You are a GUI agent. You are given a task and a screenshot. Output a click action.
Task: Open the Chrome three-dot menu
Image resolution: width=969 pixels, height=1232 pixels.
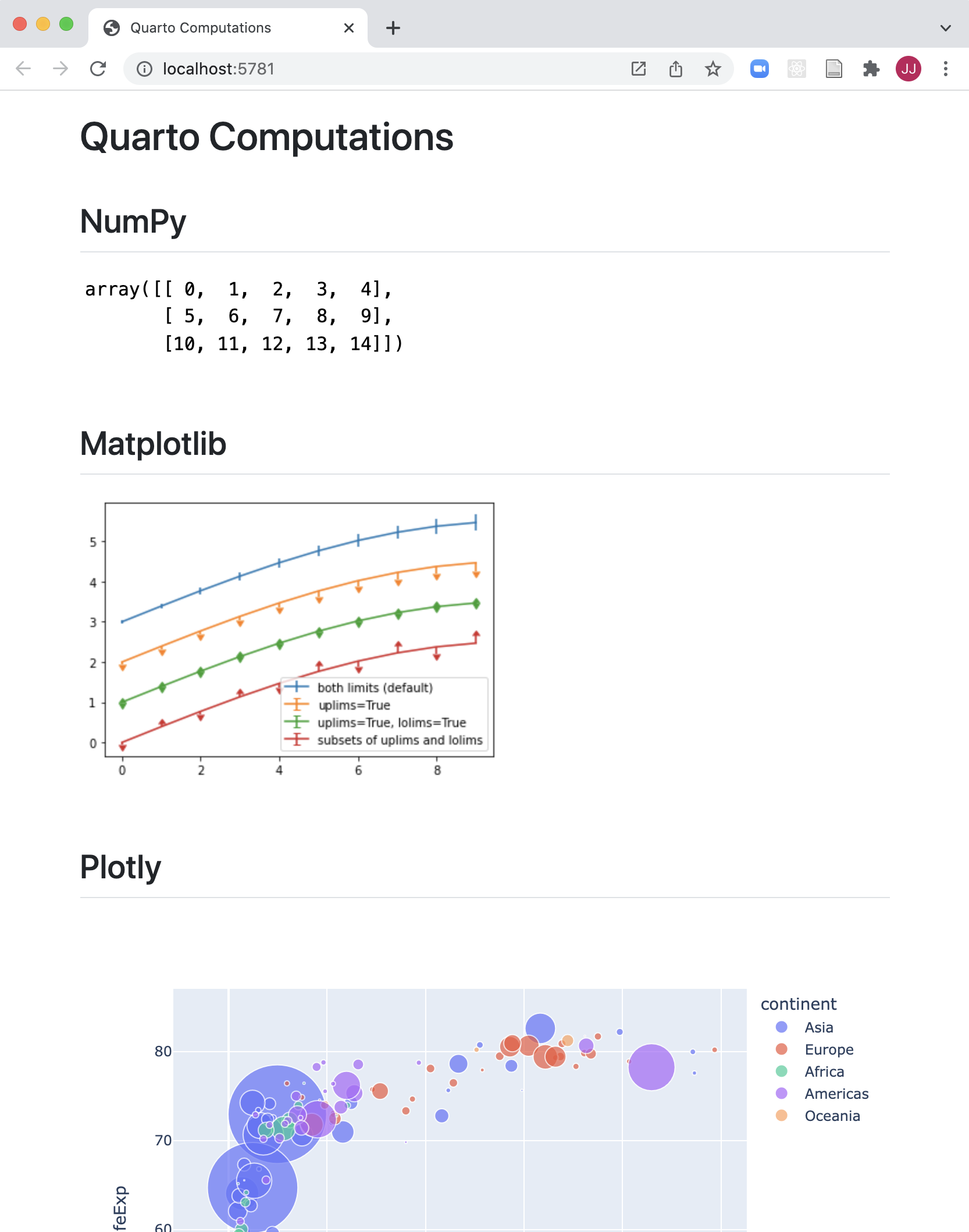[945, 69]
